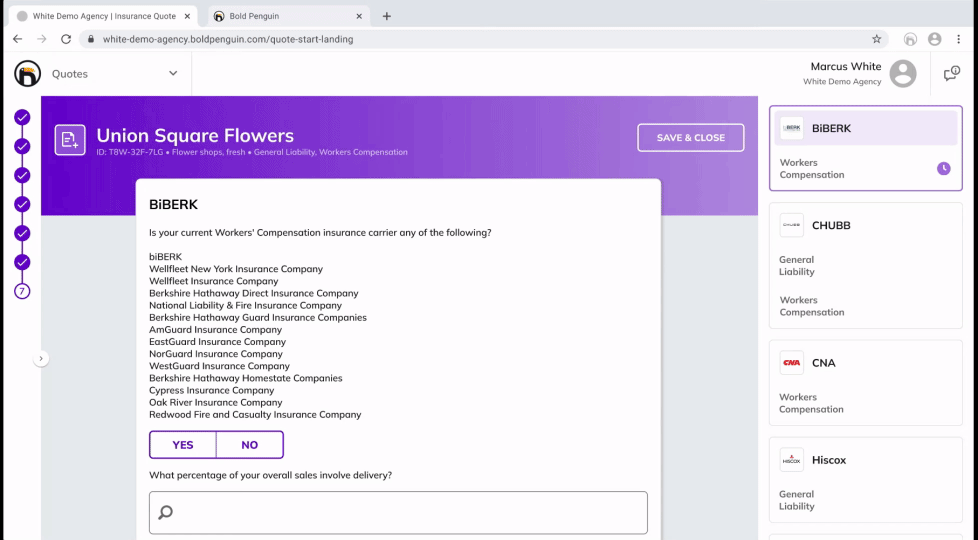Click the Marcus White name
Viewport: 978px width, 540px height.
(846, 66)
